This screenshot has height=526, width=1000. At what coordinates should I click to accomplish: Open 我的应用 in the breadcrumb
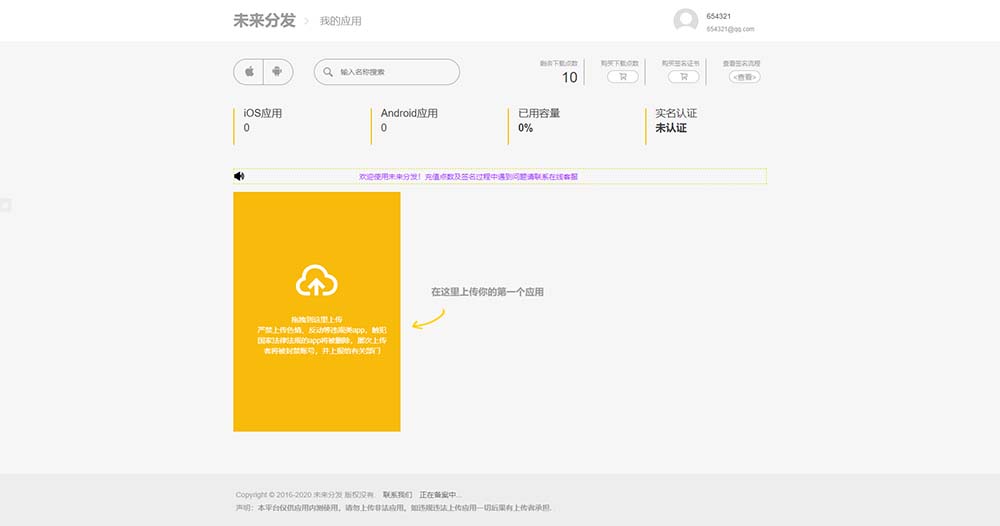coord(341,21)
